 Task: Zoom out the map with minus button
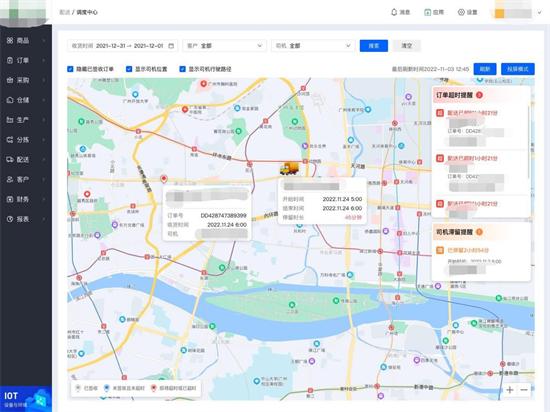[524, 390]
